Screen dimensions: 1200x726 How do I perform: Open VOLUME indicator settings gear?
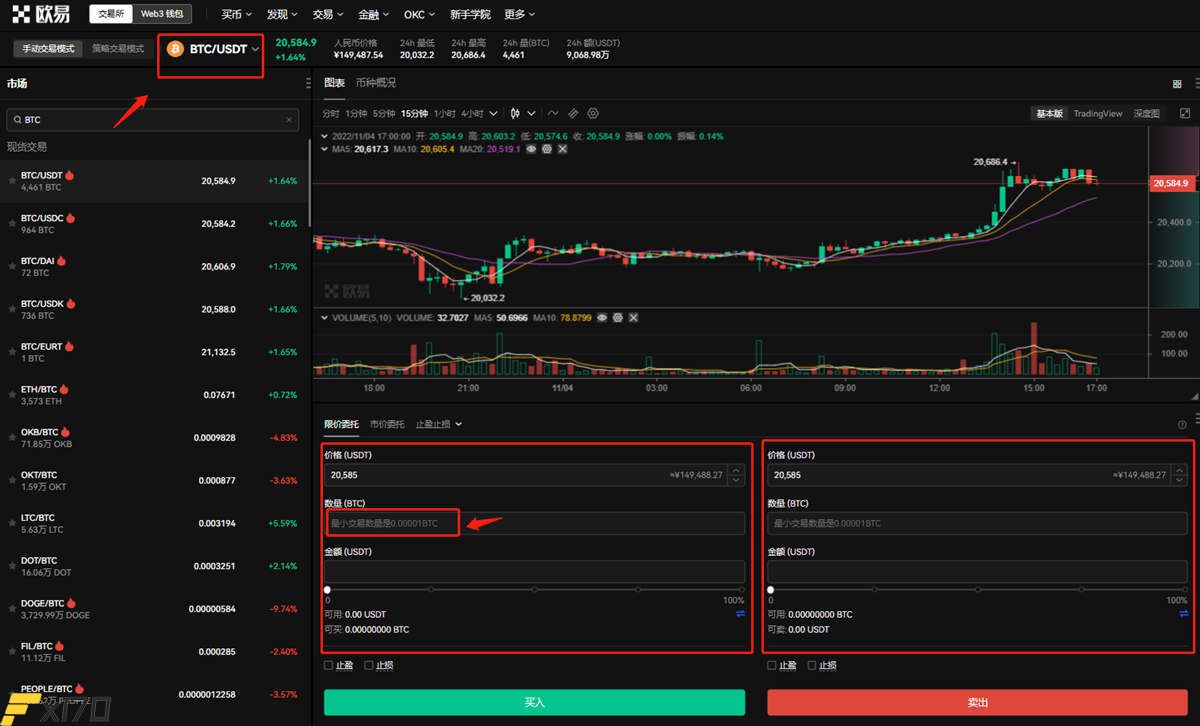[x=618, y=317]
